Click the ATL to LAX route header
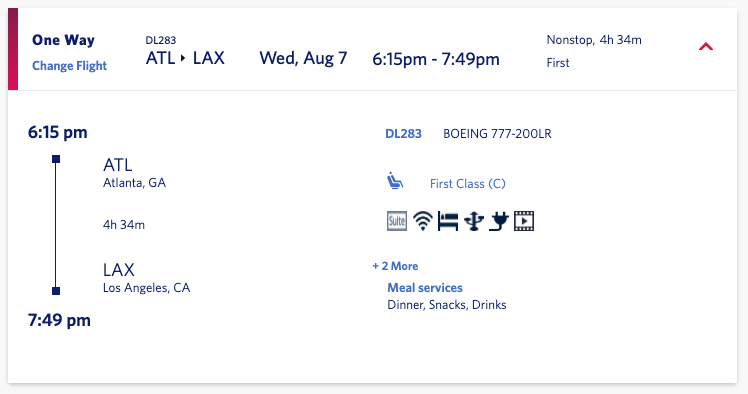Image resolution: width=748 pixels, height=394 pixels. (185, 58)
